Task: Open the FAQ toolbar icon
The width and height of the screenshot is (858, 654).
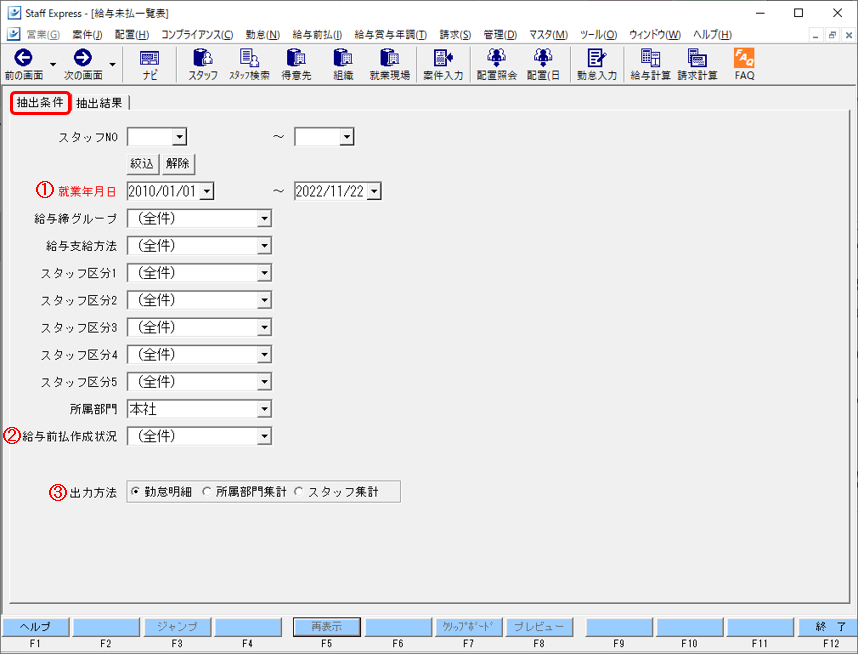Action: click(744, 58)
